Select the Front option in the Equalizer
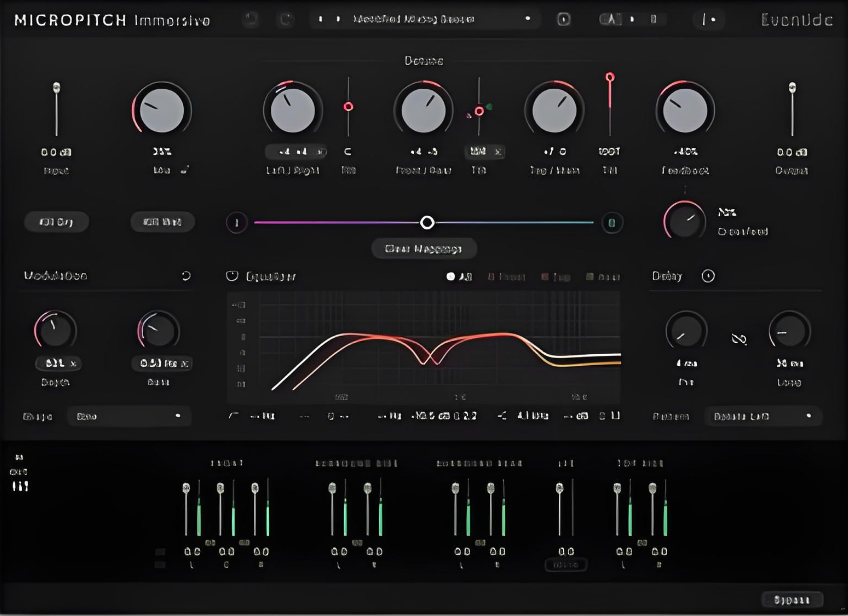 [x=506, y=276]
